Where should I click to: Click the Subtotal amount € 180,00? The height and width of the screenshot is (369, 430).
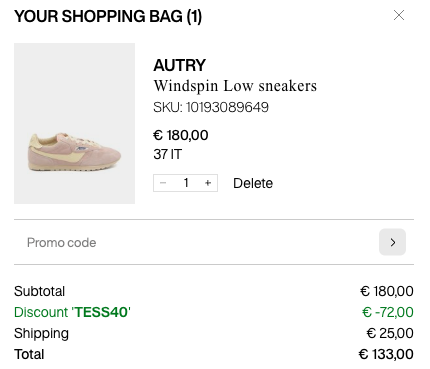pyautogui.click(x=387, y=291)
